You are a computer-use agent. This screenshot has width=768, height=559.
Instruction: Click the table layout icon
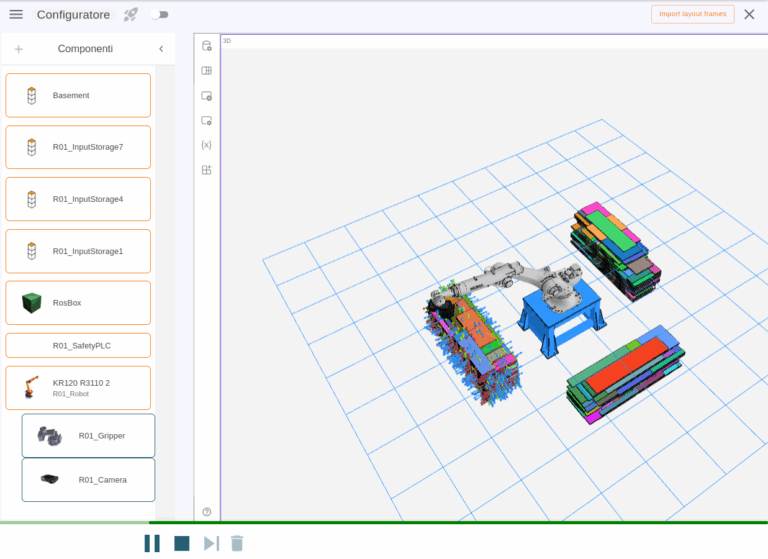207,71
